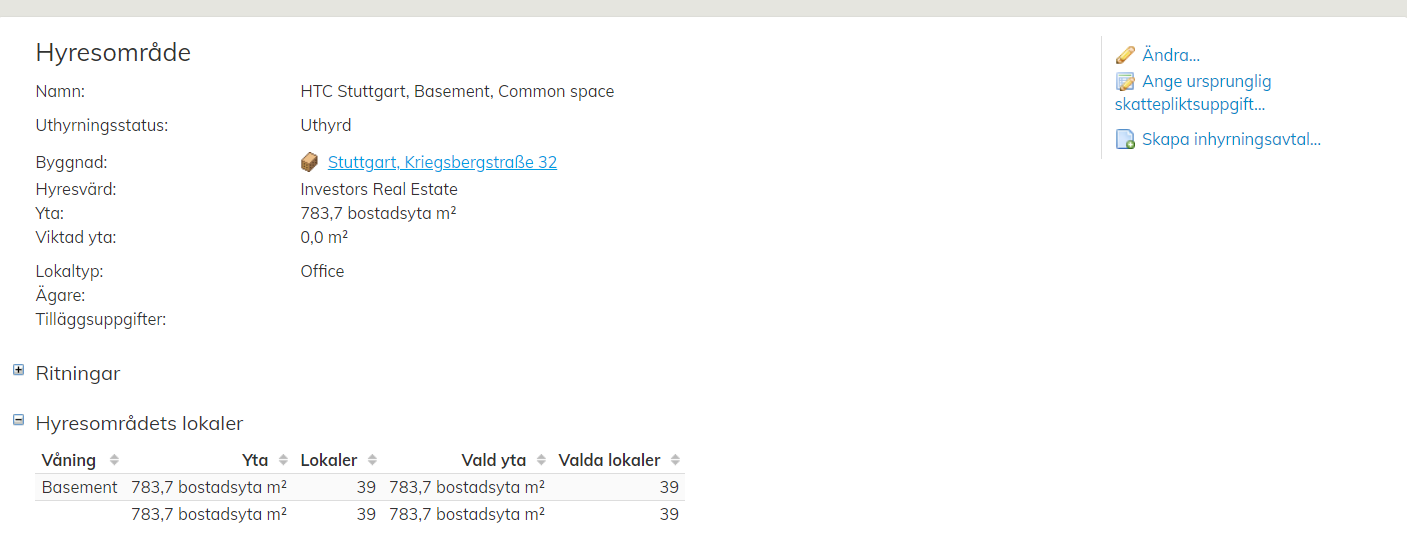Open the Stuttgart, Kriegsbergstraße 32 link

442,162
